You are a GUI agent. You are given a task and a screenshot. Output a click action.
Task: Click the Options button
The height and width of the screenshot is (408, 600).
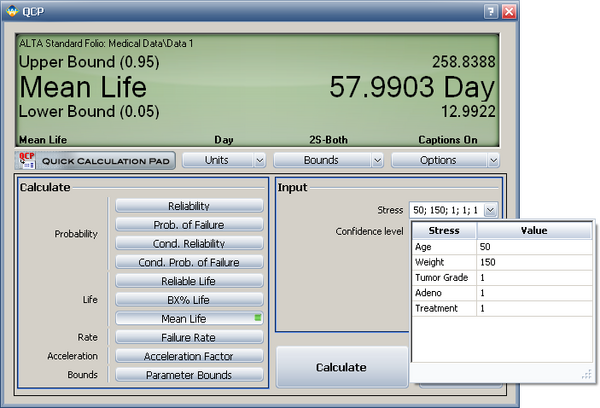point(439,160)
